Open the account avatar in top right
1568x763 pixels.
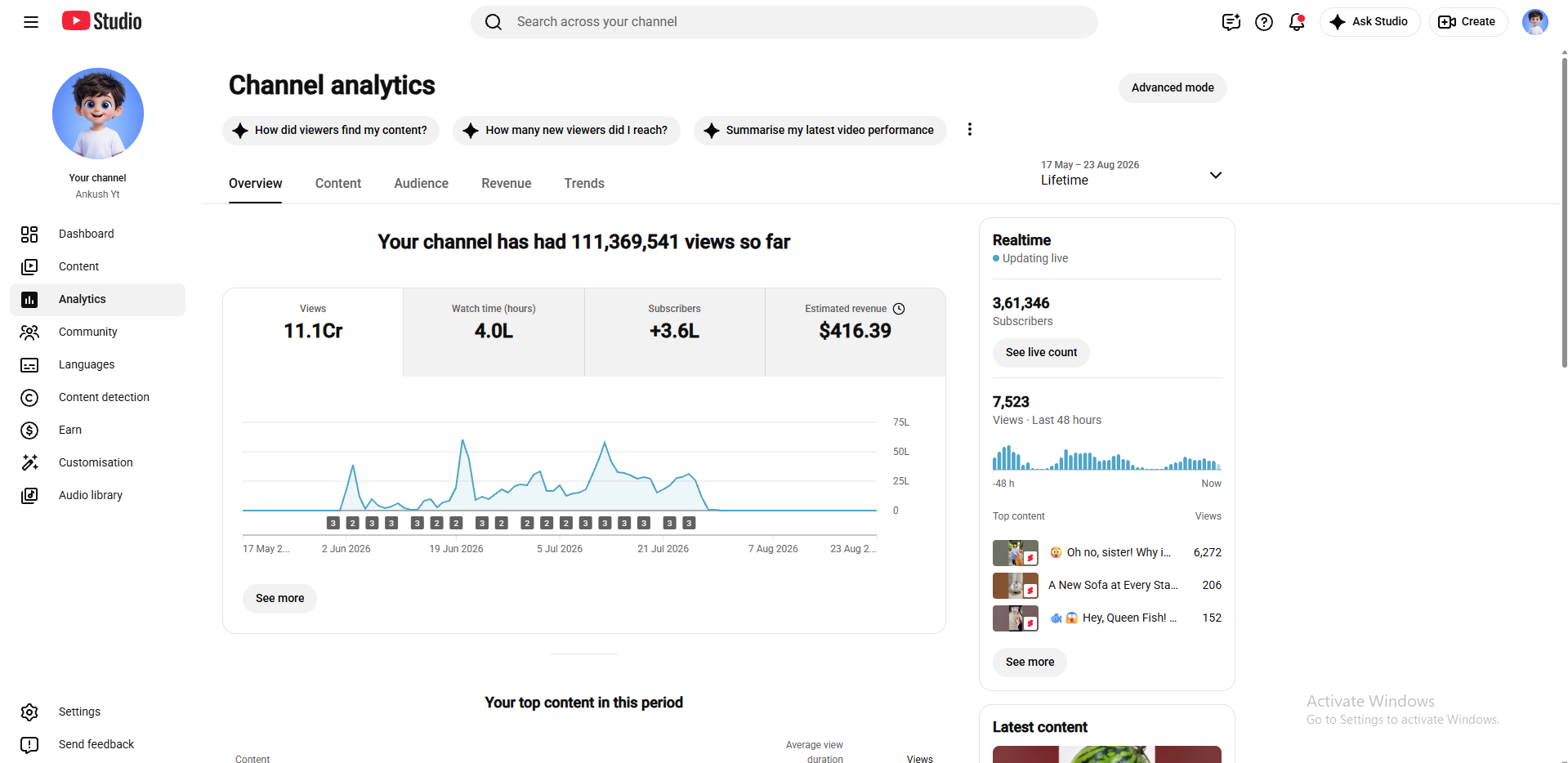tap(1535, 22)
